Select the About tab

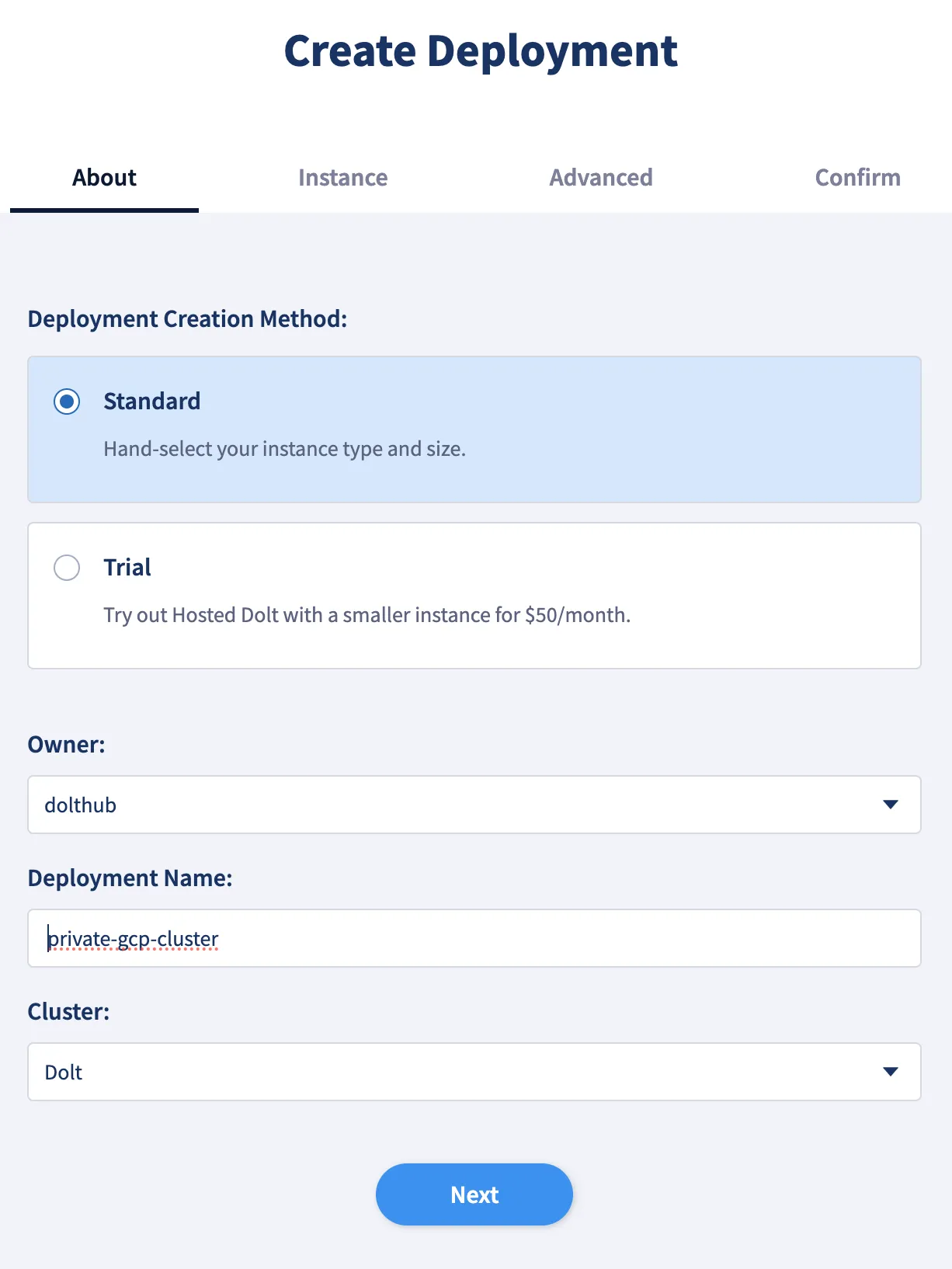pos(103,177)
